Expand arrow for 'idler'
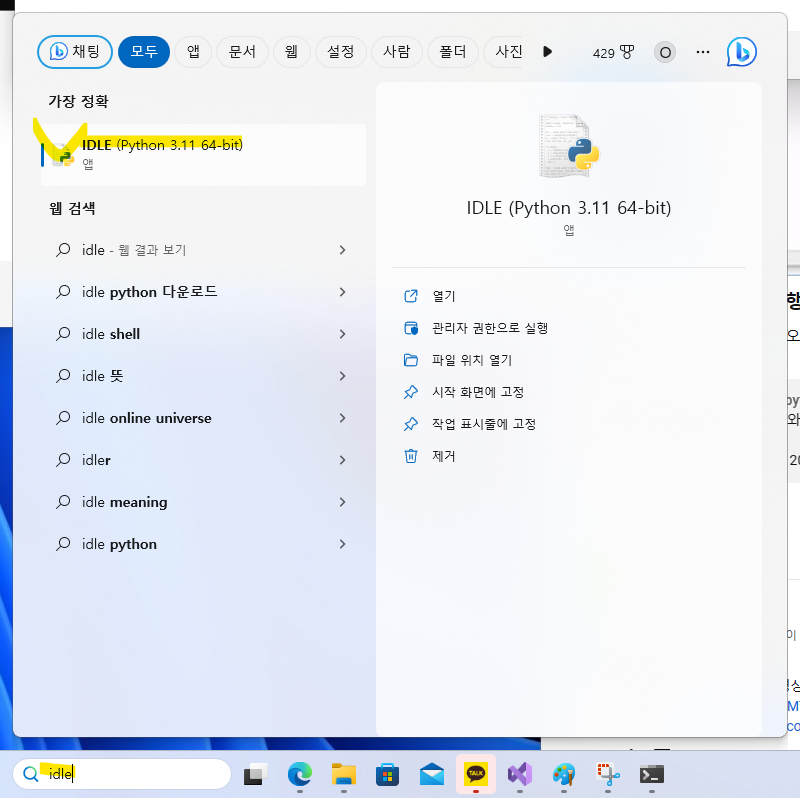Image resolution: width=800 pixels, height=798 pixels. coord(342,460)
